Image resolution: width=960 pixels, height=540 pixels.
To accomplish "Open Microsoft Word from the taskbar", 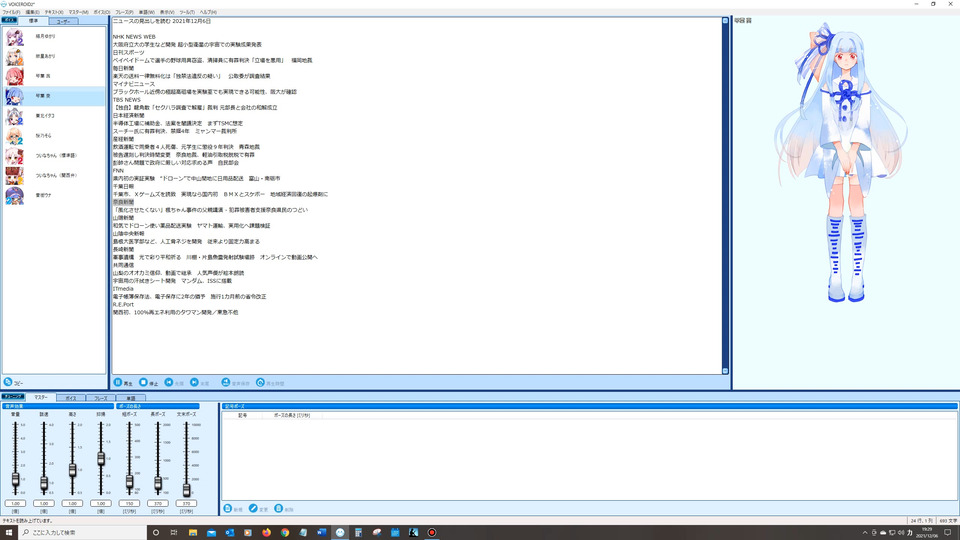I will point(321,533).
